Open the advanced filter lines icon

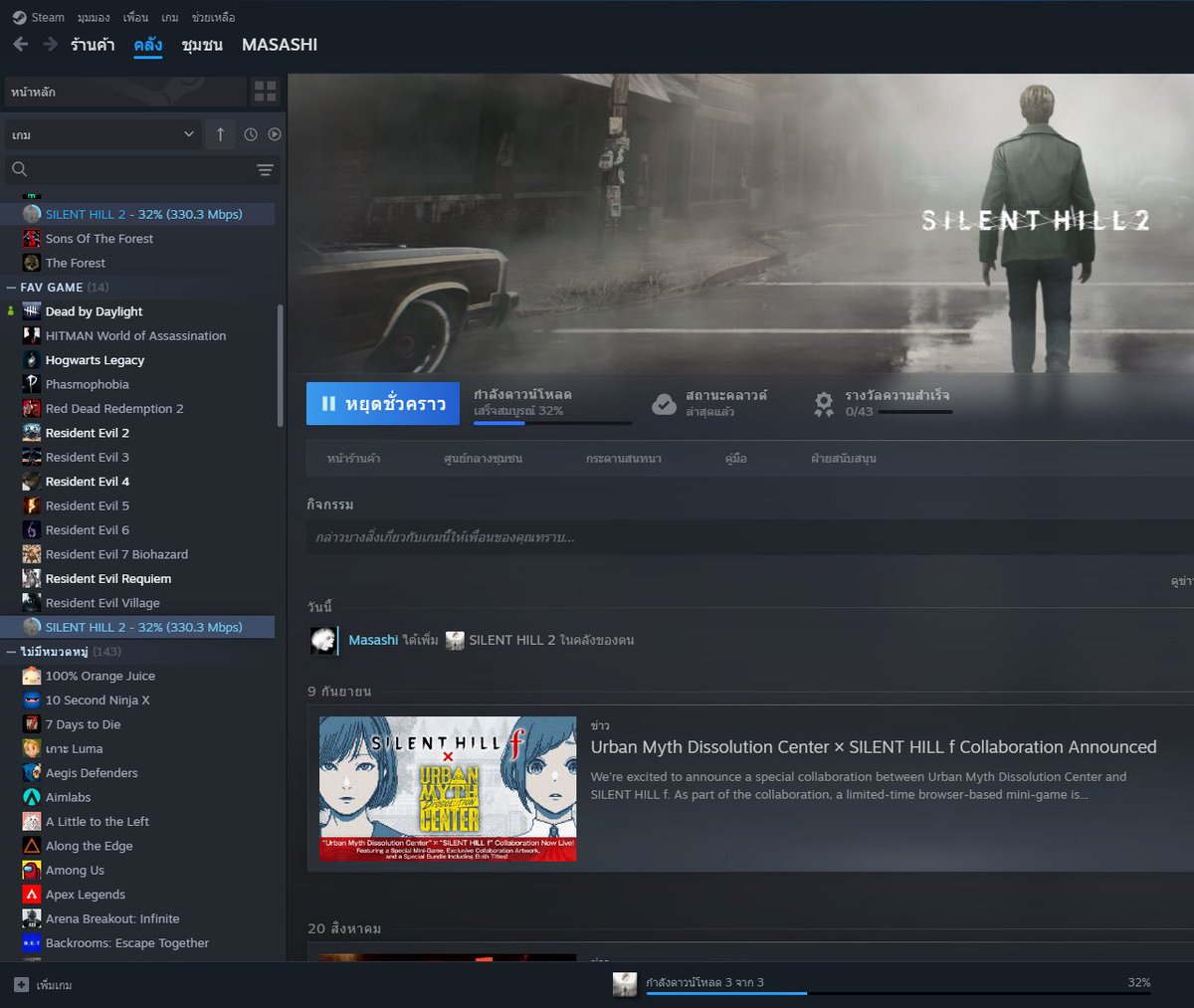click(265, 170)
